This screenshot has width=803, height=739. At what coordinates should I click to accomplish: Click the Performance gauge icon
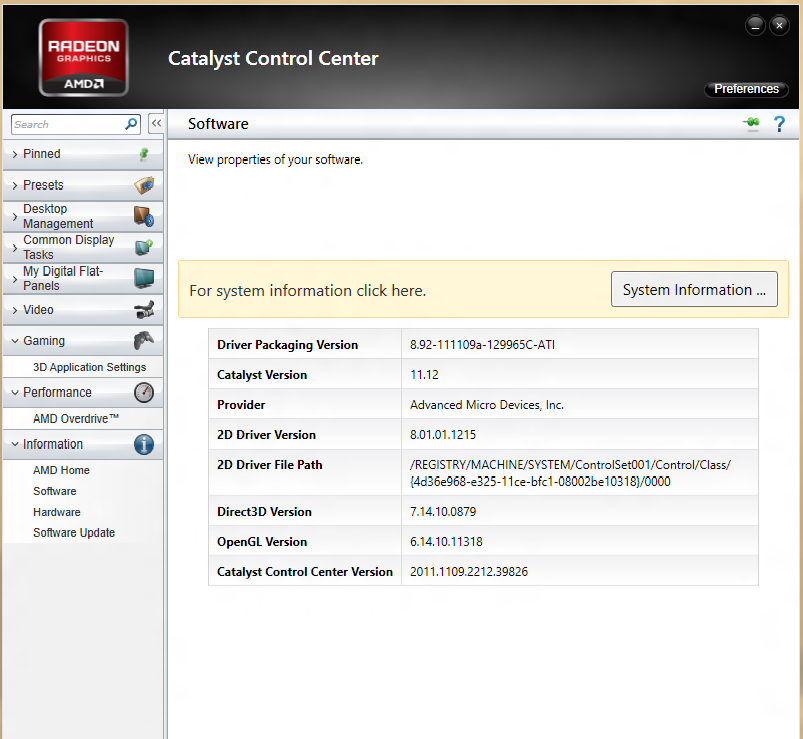144,392
